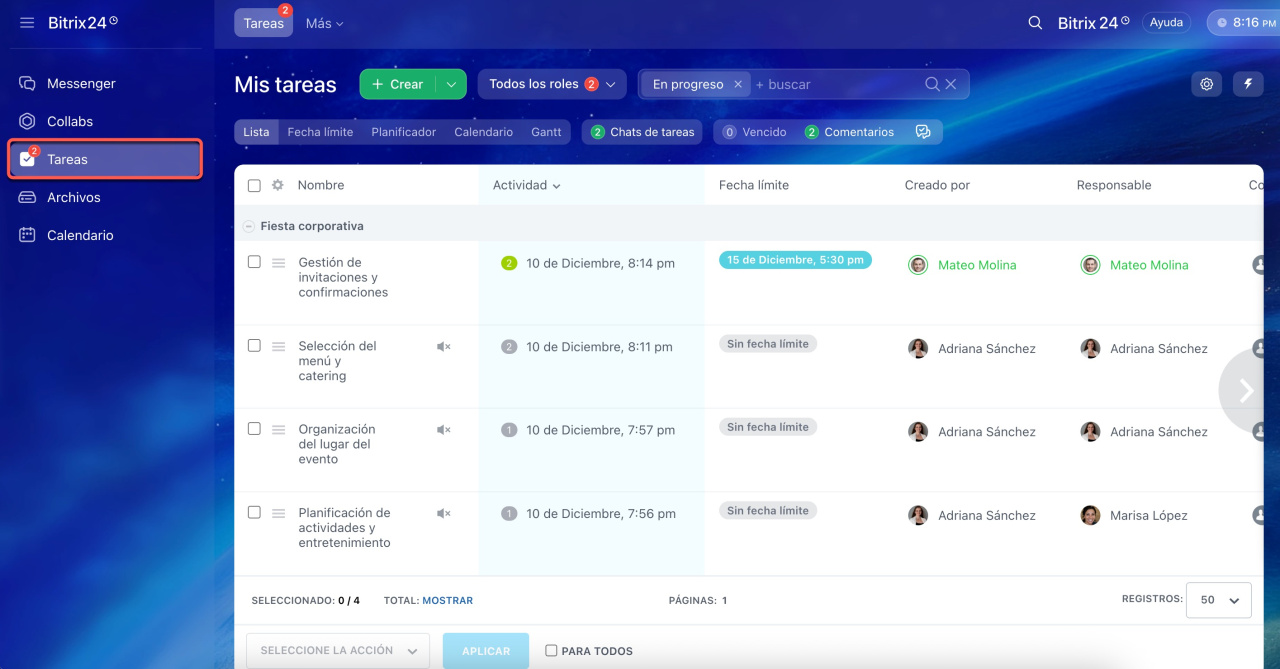Check the Gestión de invitaciones task checkbox
1280x669 pixels.
254,262
